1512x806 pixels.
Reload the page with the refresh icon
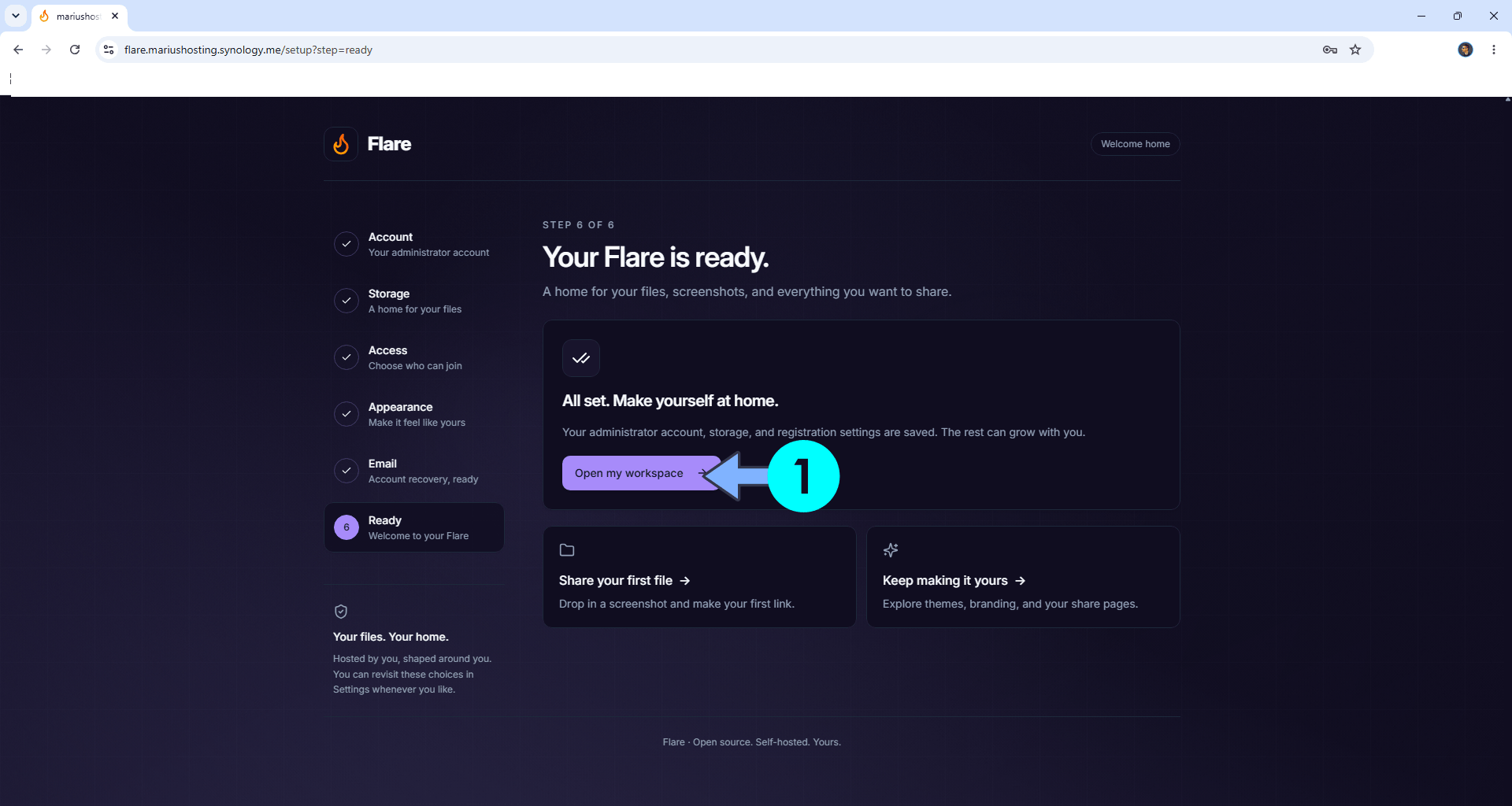click(75, 50)
